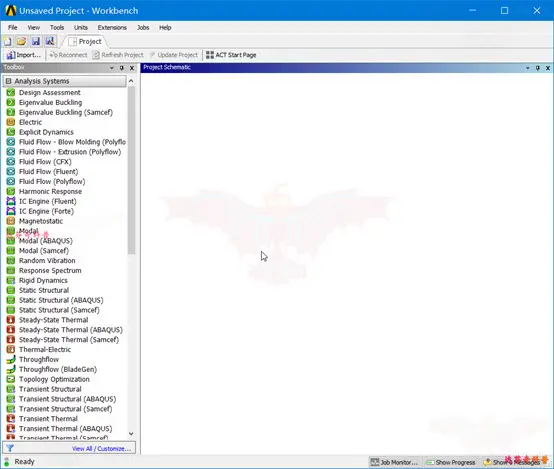The image size is (554, 469).
Task: Click the Import button
Action: (x=23, y=55)
